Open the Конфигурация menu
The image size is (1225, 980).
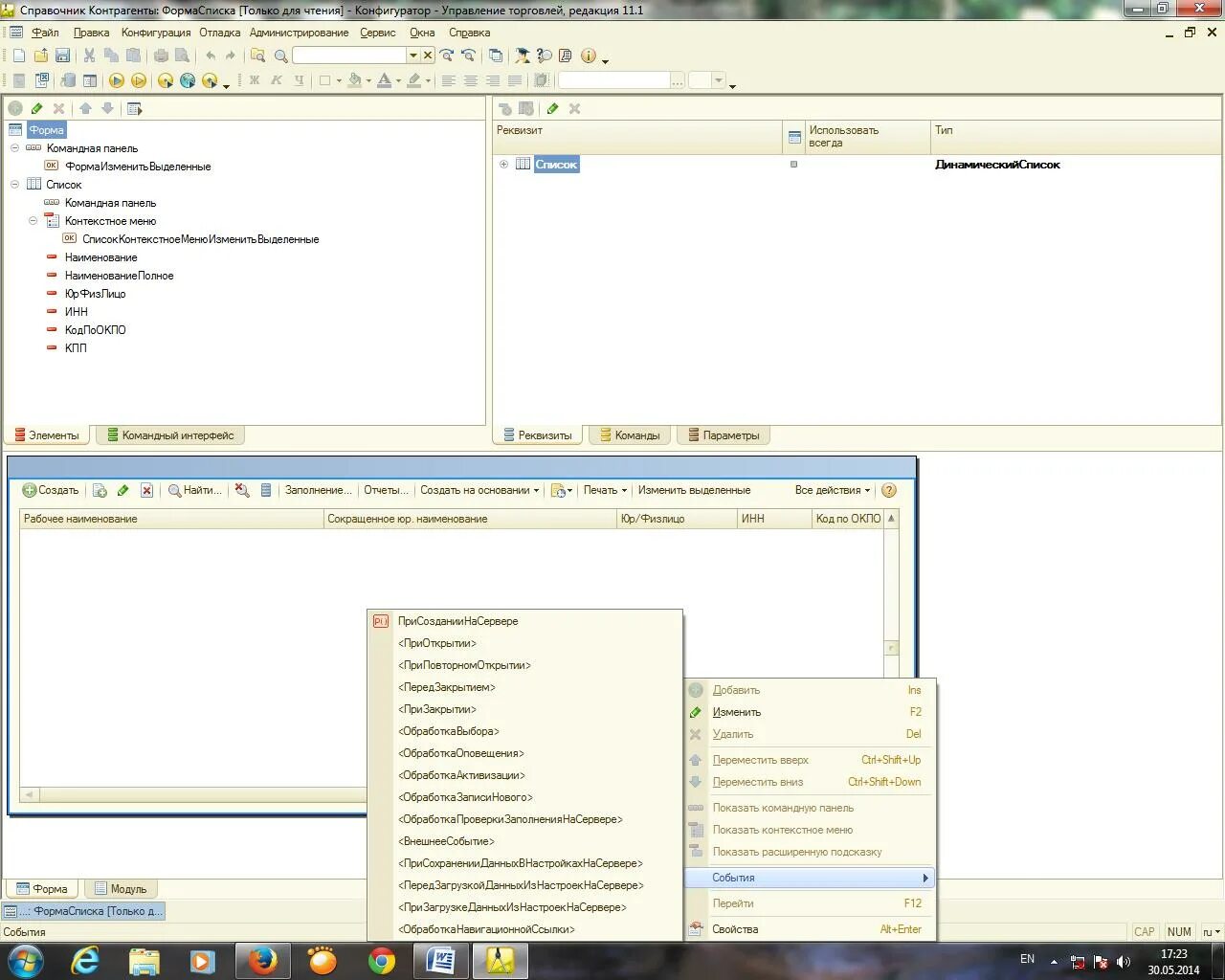coord(156,33)
